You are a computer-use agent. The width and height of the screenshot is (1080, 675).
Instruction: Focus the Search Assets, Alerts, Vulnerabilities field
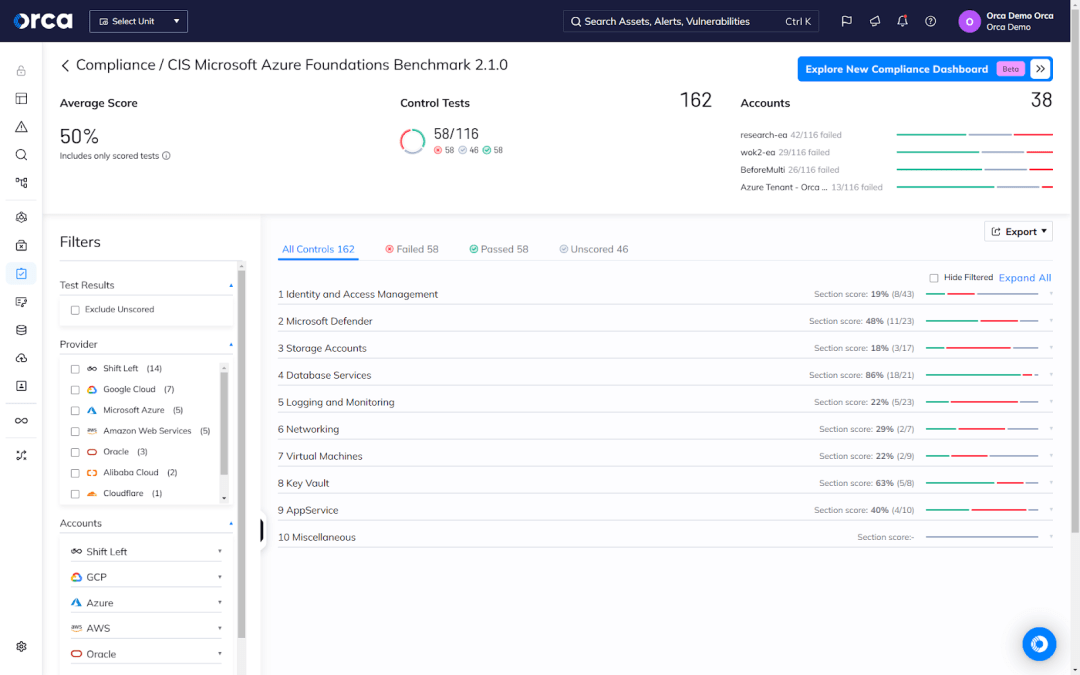coord(691,21)
